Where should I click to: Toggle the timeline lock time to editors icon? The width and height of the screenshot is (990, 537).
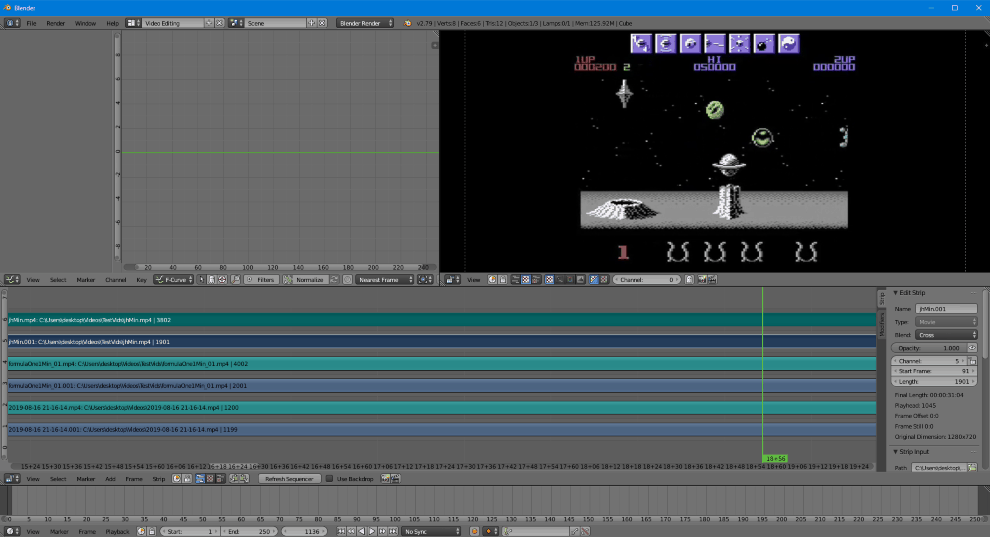[152, 531]
